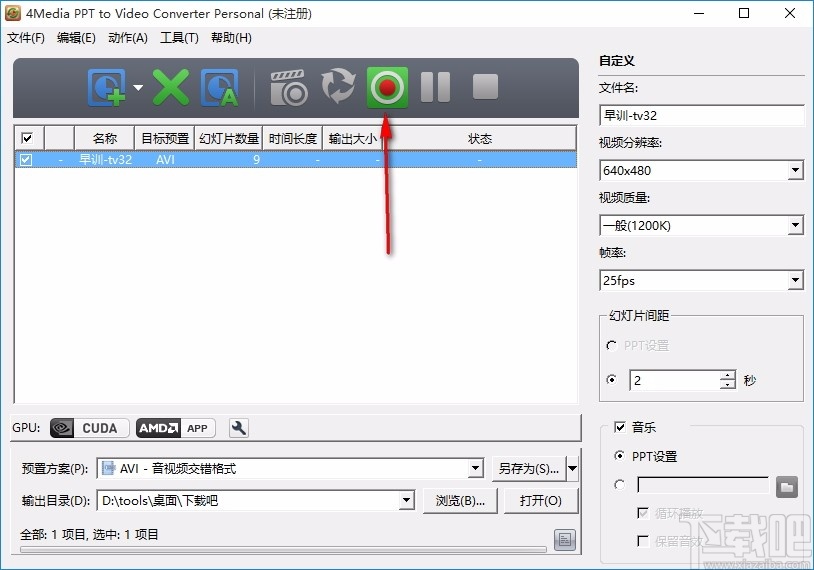Click the log/list icon near progress bar

click(565, 540)
